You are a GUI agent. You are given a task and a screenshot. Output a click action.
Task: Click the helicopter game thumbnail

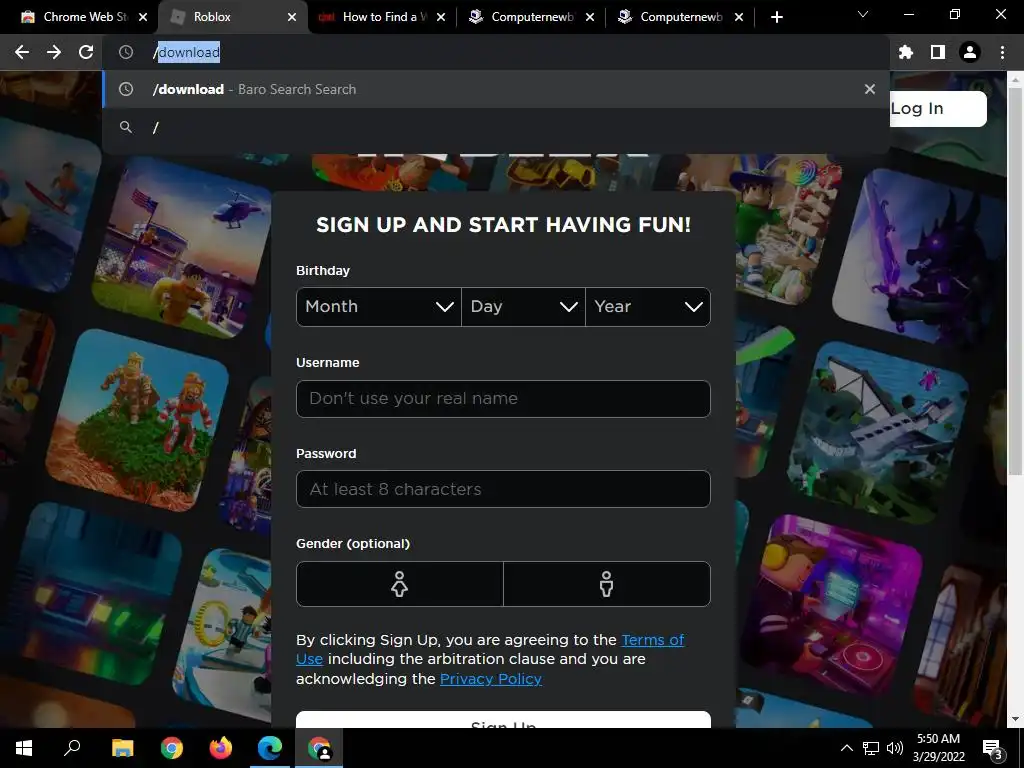[x=183, y=248]
